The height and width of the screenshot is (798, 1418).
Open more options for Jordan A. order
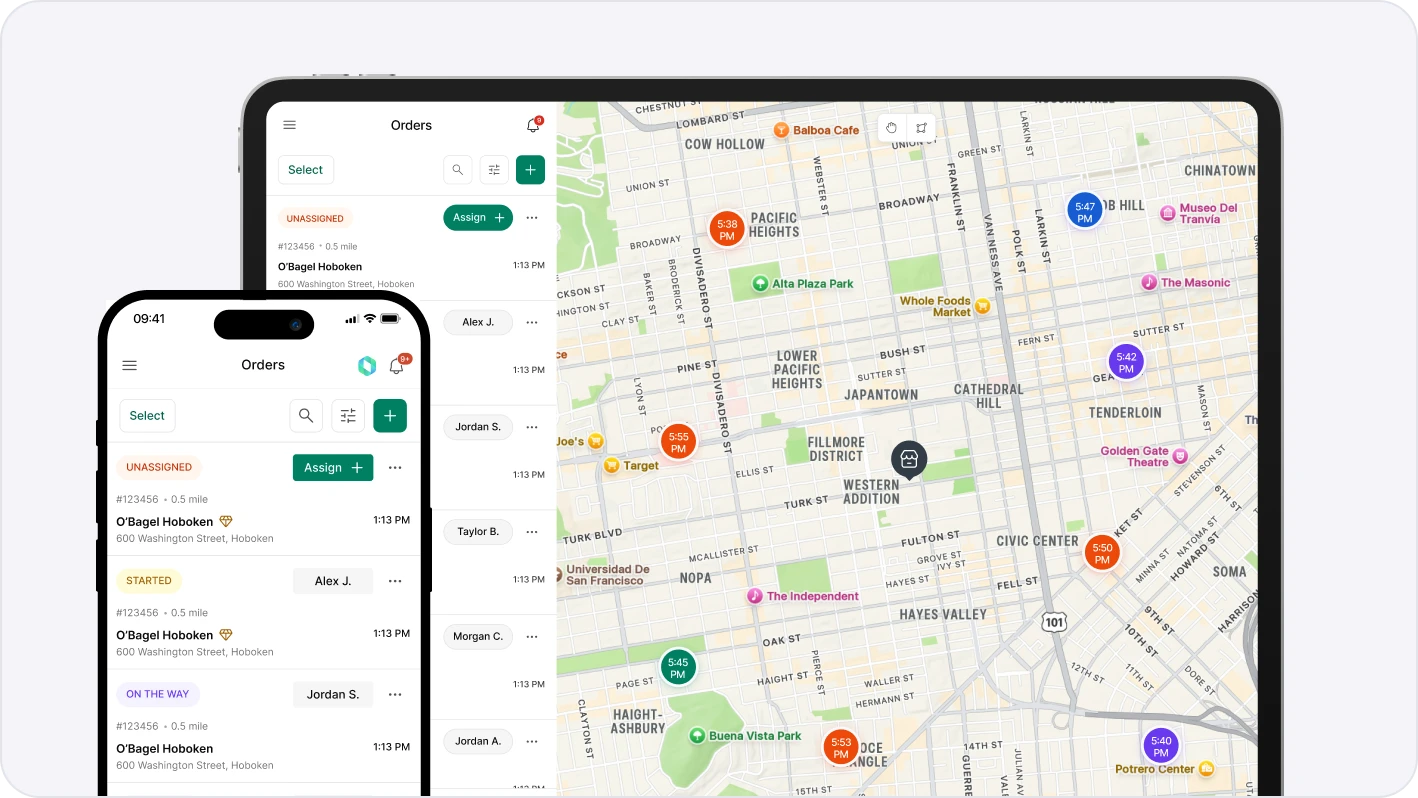(532, 742)
